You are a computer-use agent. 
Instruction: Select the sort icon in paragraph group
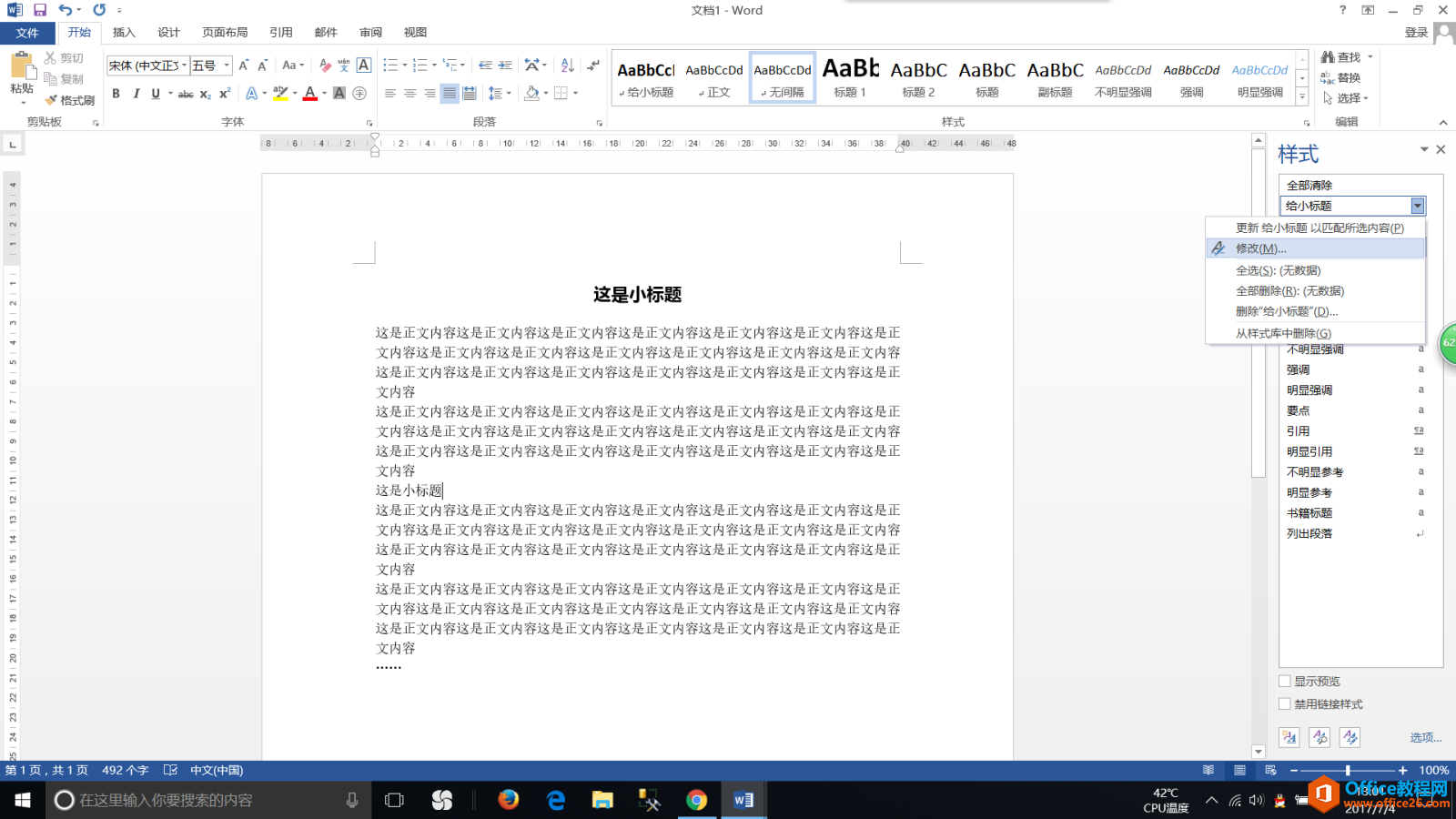tap(567, 65)
